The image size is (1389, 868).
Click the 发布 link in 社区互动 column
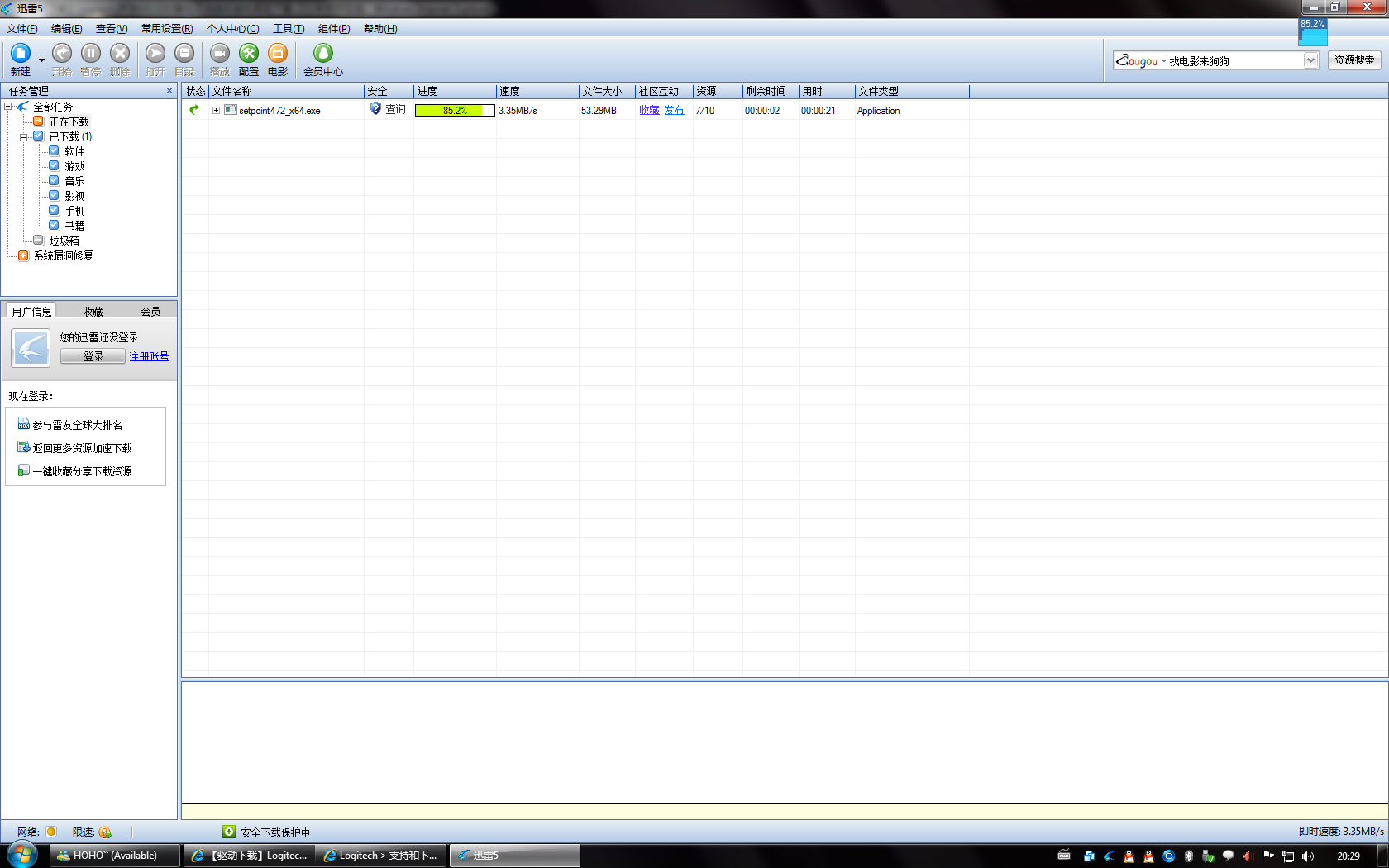[674, 110]
